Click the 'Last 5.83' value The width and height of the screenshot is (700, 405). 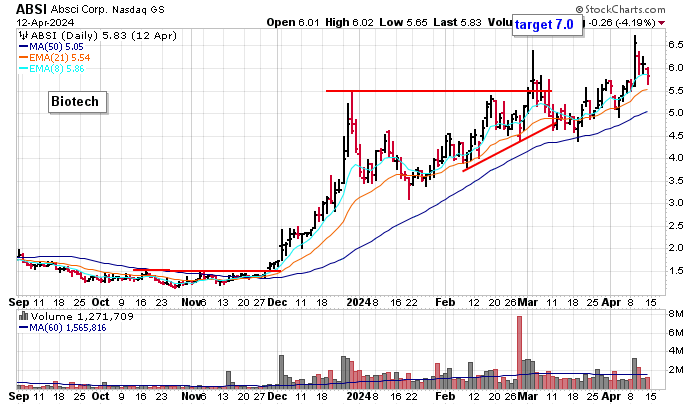click(457, 22)
